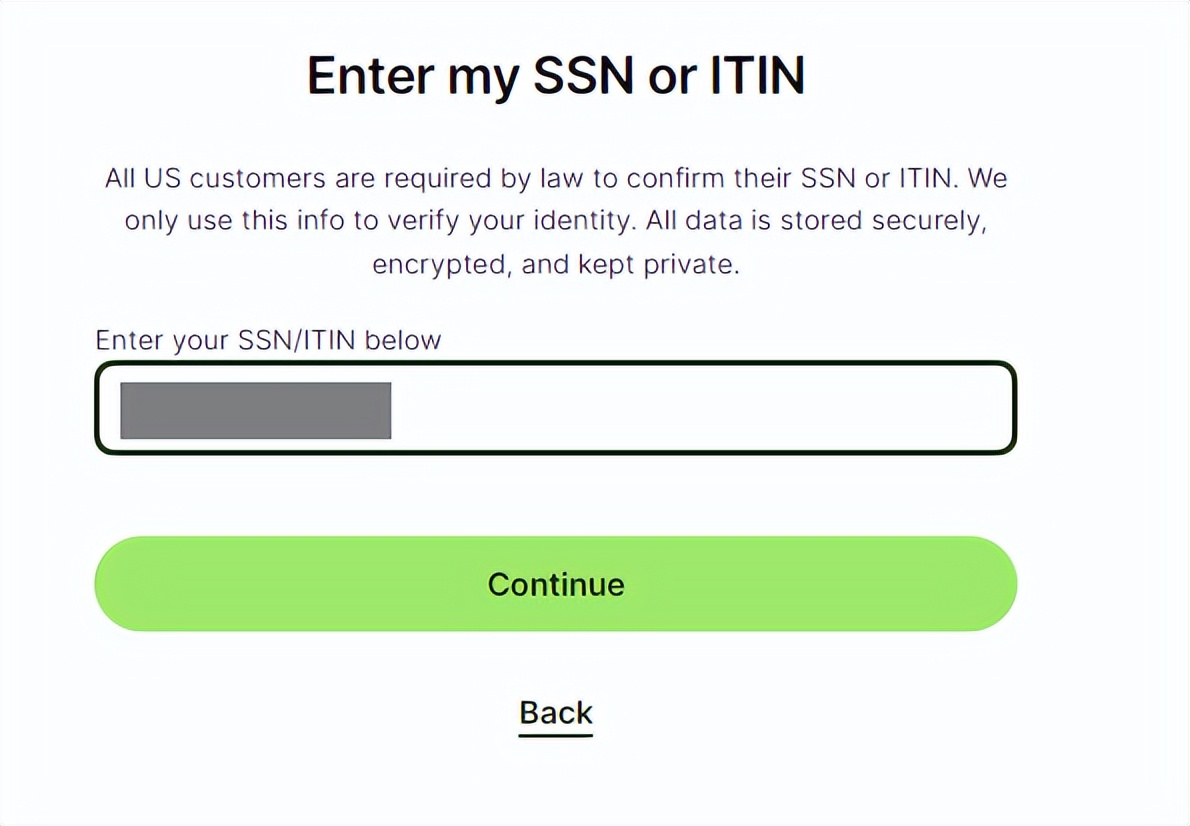Click the gray masked value in the input
The height and width of the screenshot is (826, 1190).
[x=255, y=410]
